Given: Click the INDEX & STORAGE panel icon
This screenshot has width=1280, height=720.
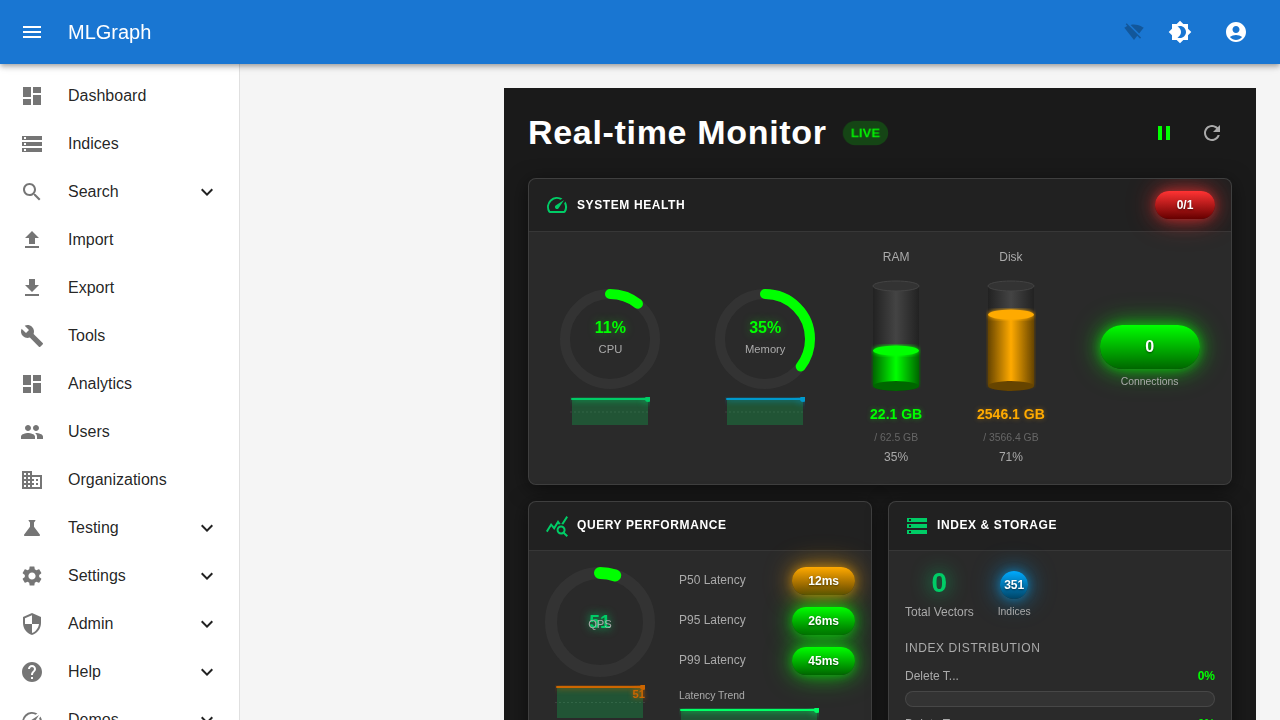Looking at the screenshot, I should tap(917, 525).
